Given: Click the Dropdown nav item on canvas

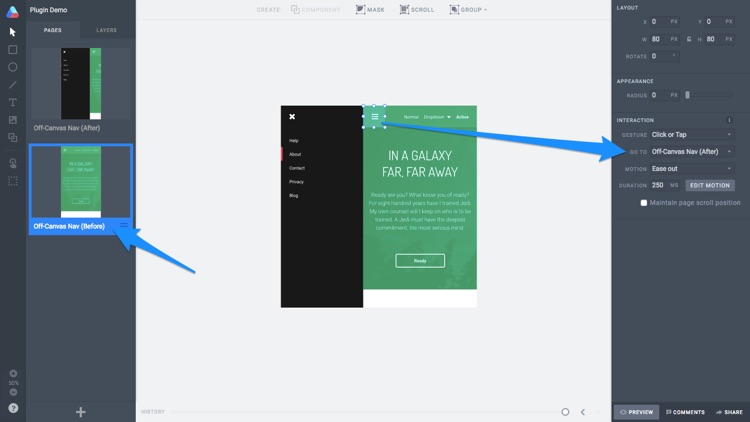Looking at the screenshot, I should tap(437, 117).
